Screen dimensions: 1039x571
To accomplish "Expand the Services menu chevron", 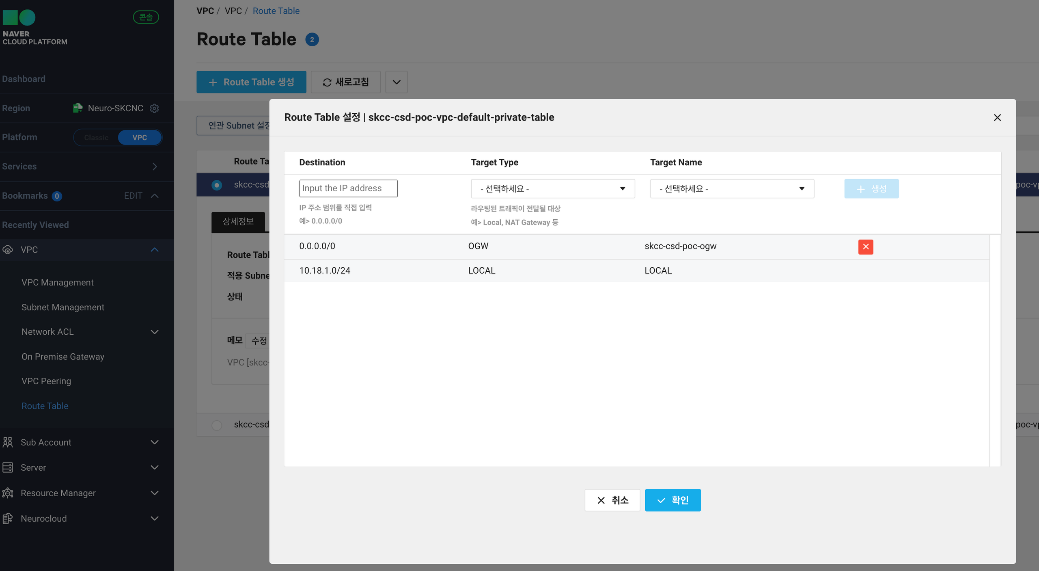I will coord(154,166).
